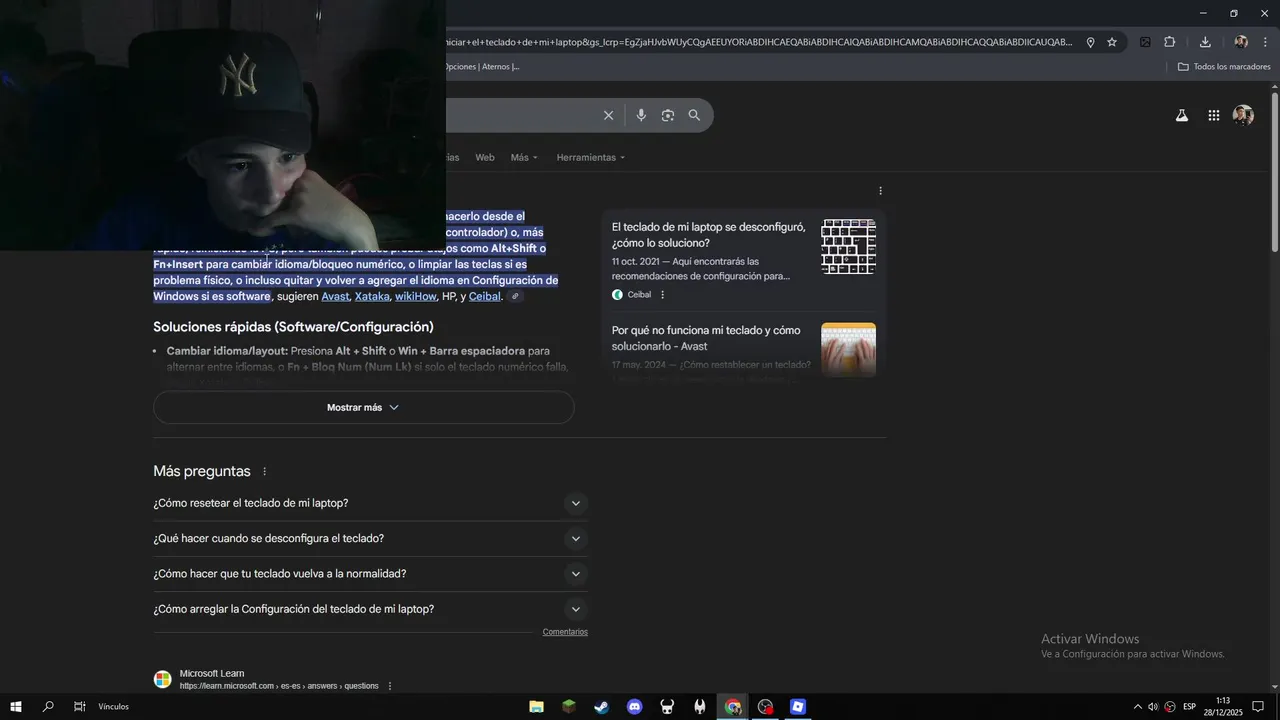Switch to the Web results tab
Viewport: 1280px width, 720px height.
[x=485, y=158]
